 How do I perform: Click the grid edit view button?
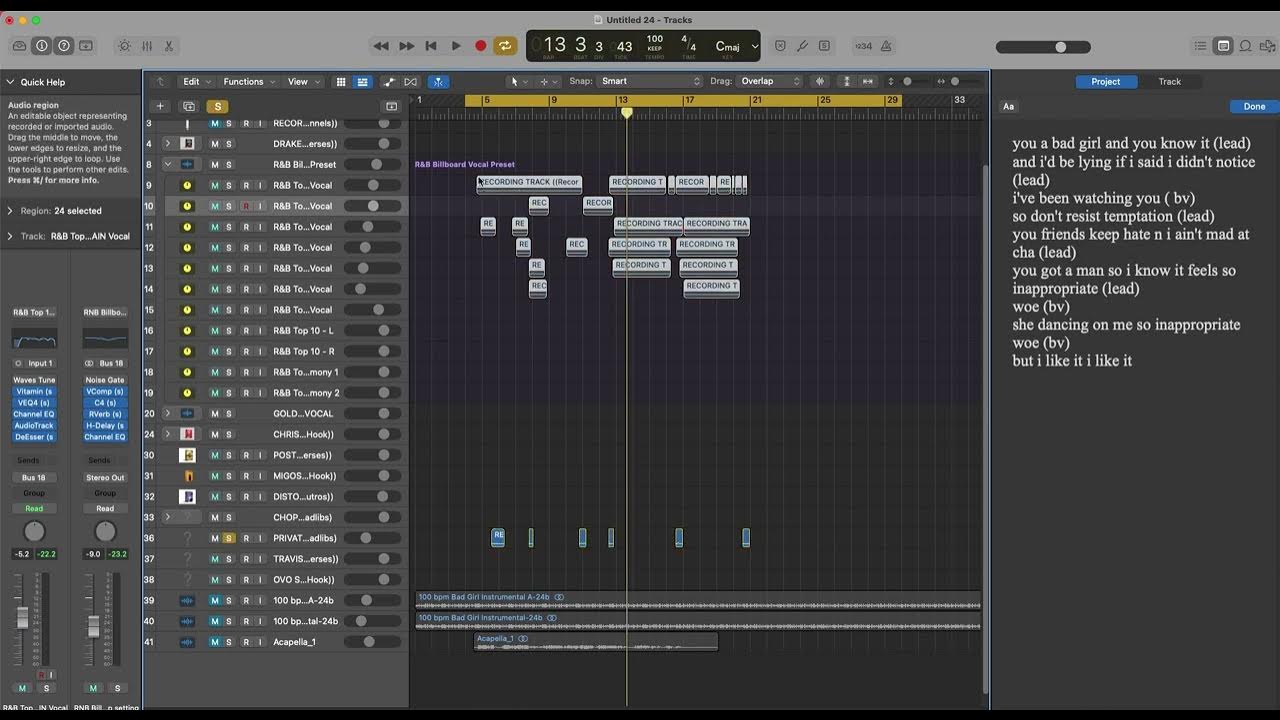coord(341,82)
